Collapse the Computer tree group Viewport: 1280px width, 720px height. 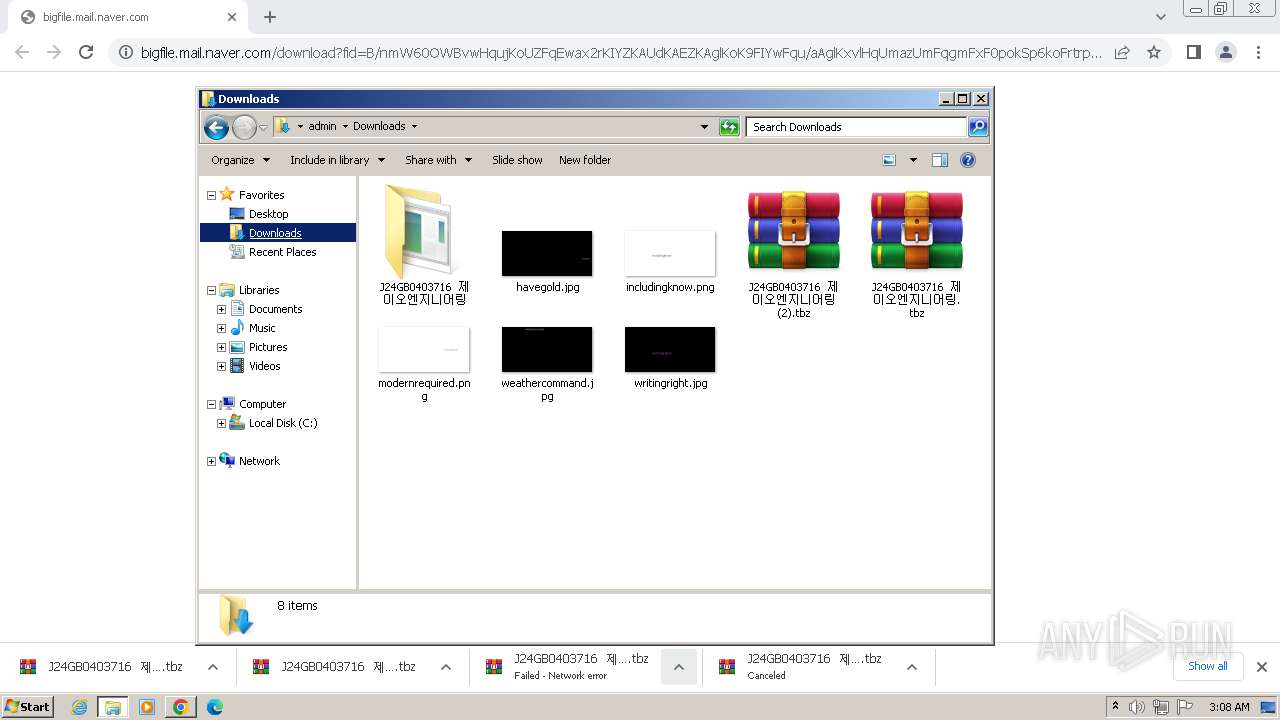click(x=211, y=404)
